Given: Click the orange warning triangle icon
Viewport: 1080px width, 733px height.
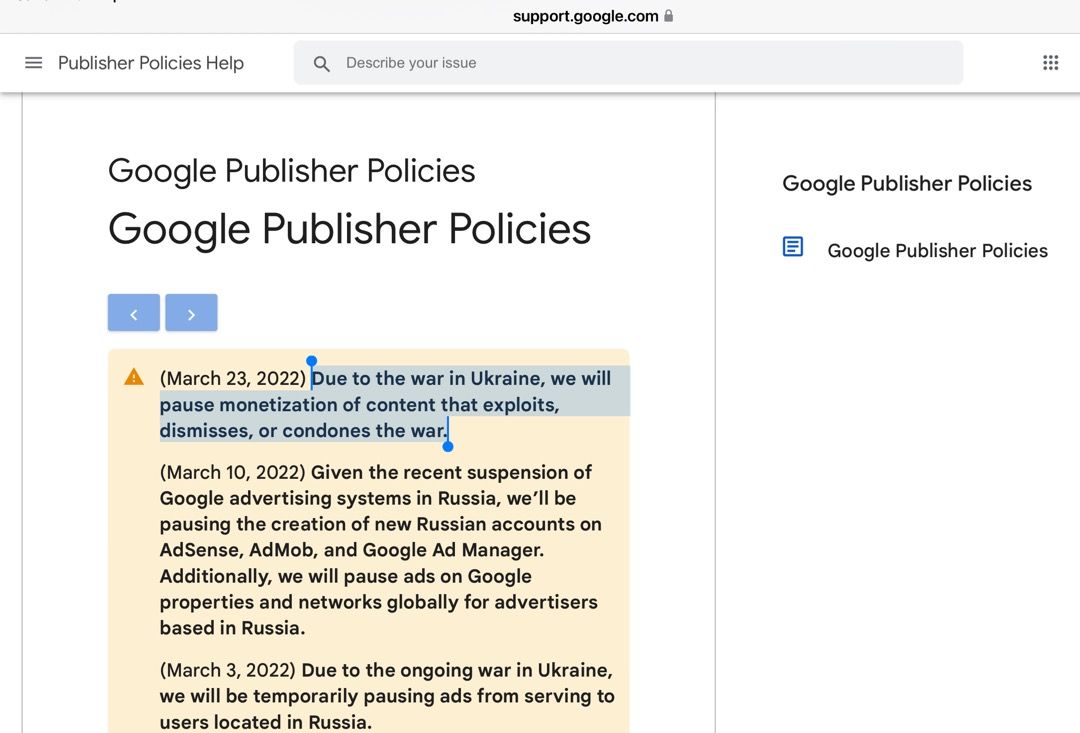Looking at the screenshot, I should click(134, 377).
